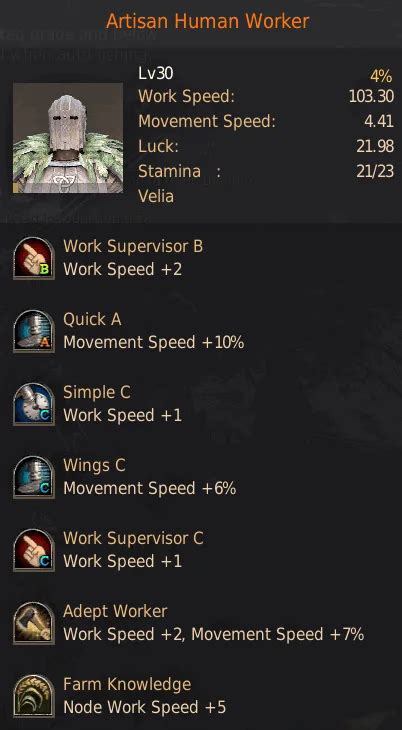
Task: Click the Farm Knowledge wheat icon
Action: [34, 696]
